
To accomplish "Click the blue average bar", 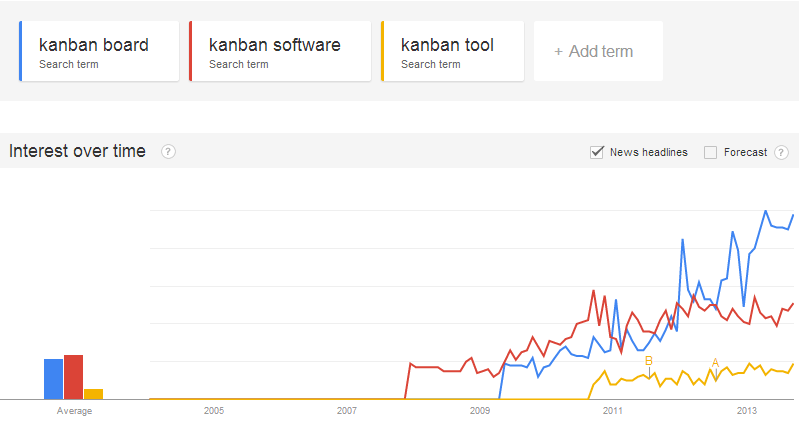I will (53, 378).
